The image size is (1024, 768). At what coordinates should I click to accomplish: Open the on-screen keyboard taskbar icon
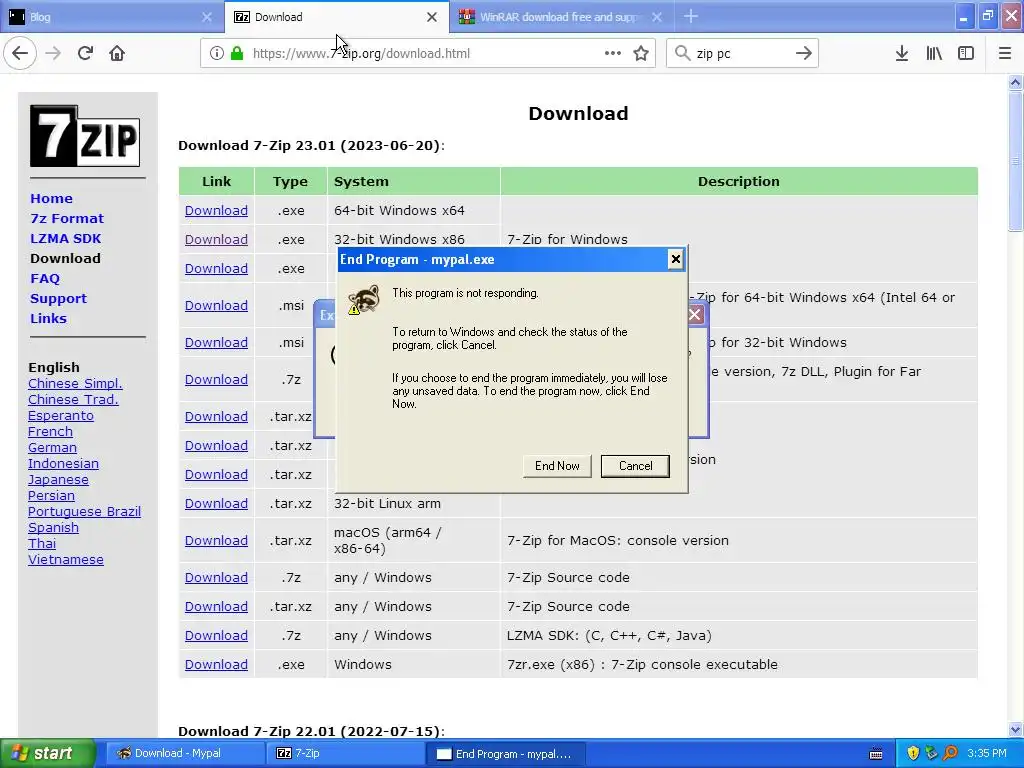click(876, 754)
